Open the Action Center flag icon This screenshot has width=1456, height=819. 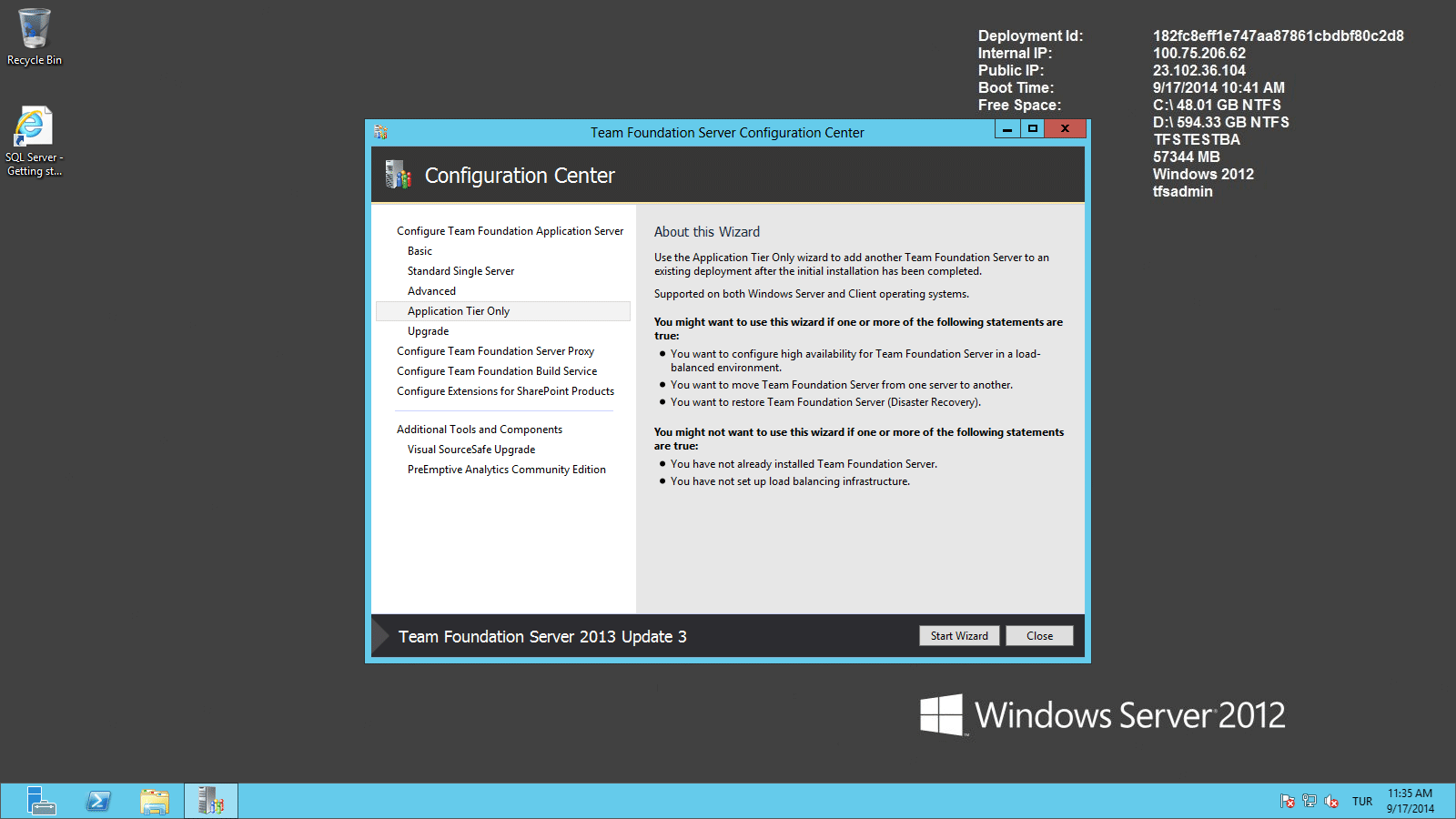point(1288,801)
